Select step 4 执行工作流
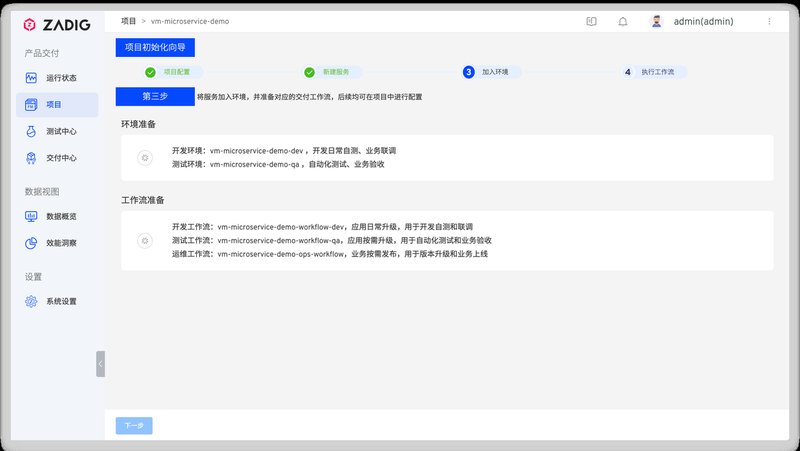800x451 pixels. 650,72
